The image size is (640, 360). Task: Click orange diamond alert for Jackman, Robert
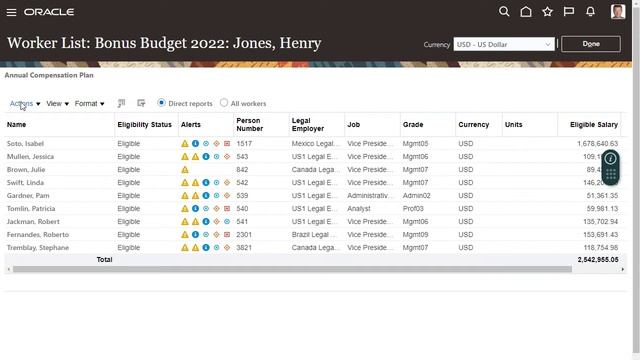coord(217,222)
